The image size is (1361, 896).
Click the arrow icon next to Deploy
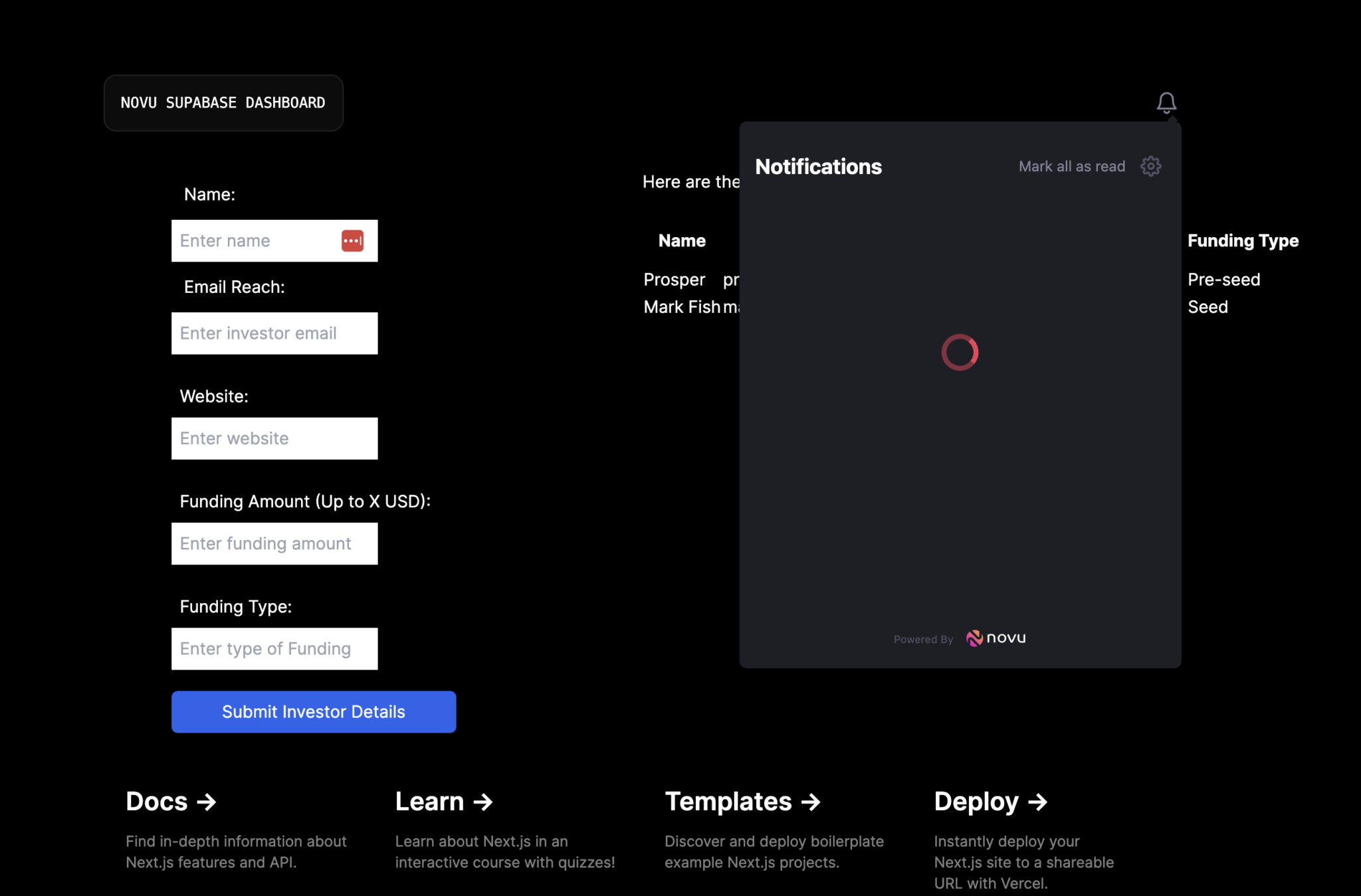click(1037, 802)
